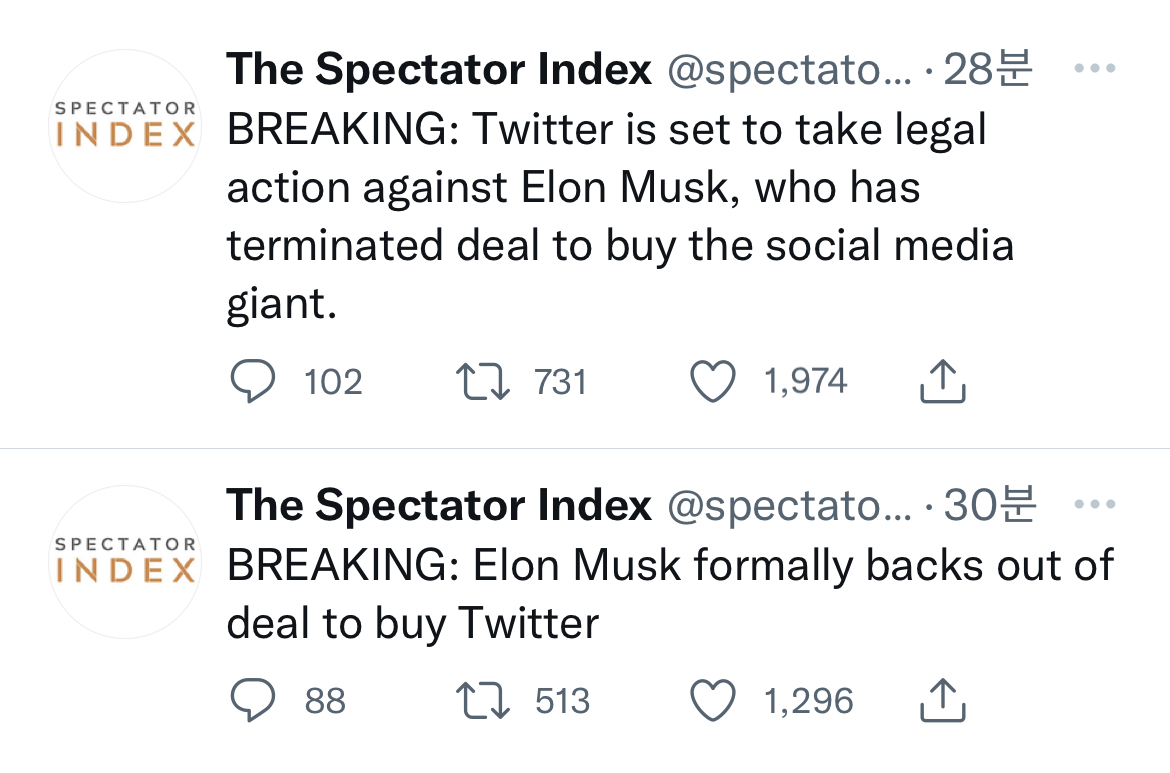The width and height of the screenshot is (1170, 773).
Task: Retweet the Elon Musk backs out tweet
Action: (485, 701)
